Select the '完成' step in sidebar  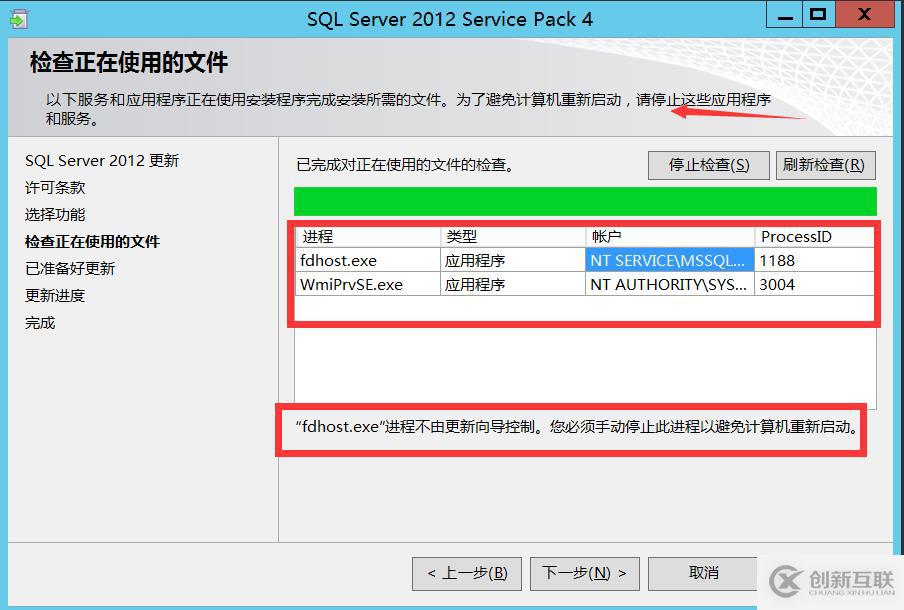click(x=40, y=322)
